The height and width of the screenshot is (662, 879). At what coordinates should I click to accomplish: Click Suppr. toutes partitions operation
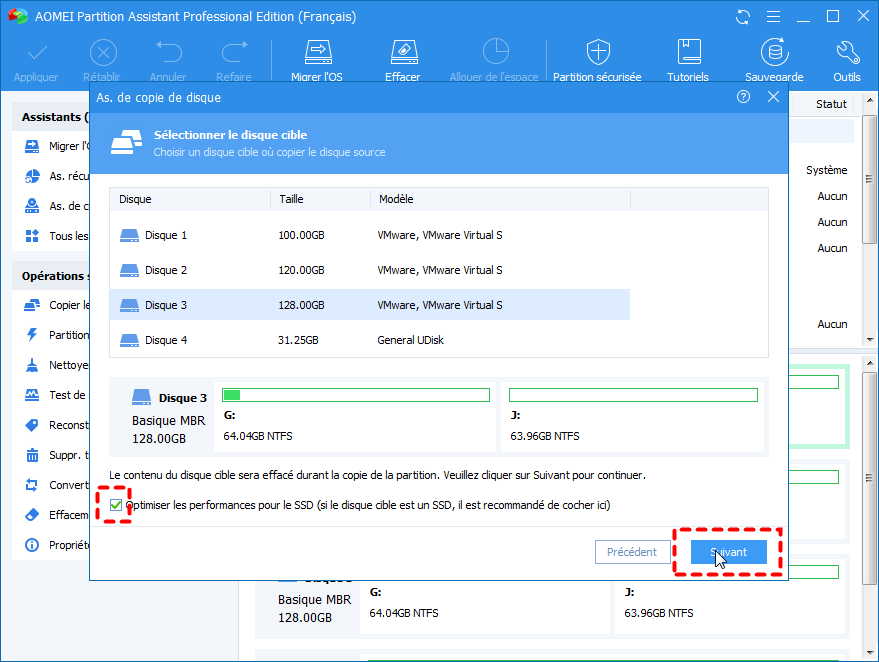pyautogui.click(x=57, y=455)
